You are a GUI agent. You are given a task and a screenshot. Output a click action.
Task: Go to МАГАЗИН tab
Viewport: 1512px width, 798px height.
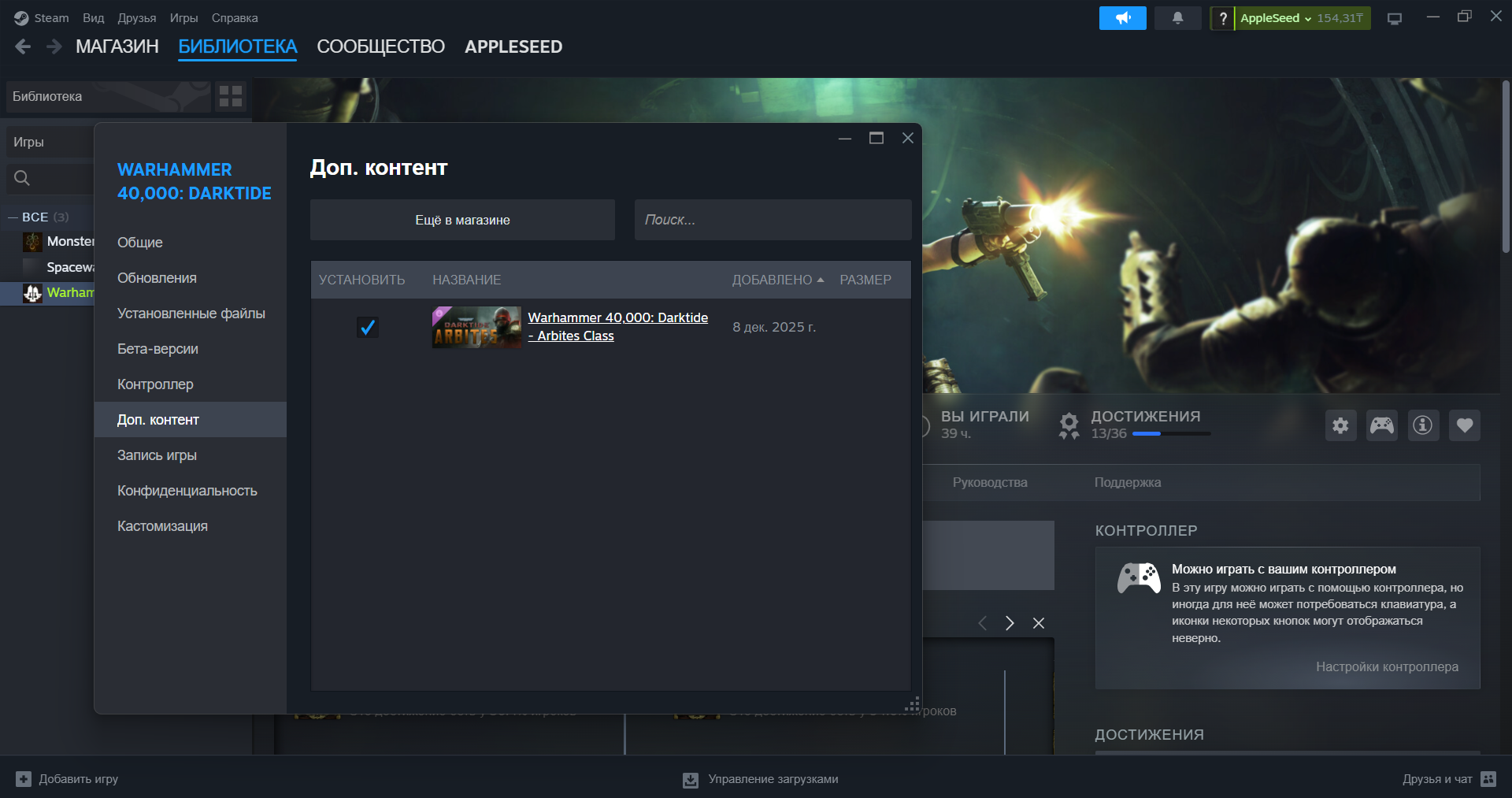click(x=117, y=46)
